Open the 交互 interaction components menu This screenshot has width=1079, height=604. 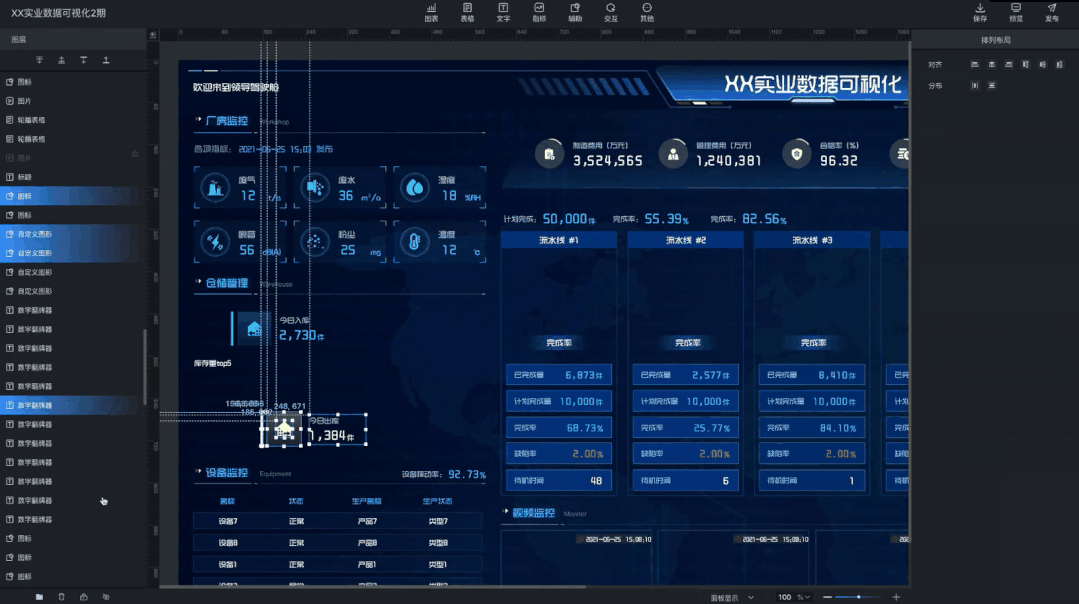(x=611, y=12)
